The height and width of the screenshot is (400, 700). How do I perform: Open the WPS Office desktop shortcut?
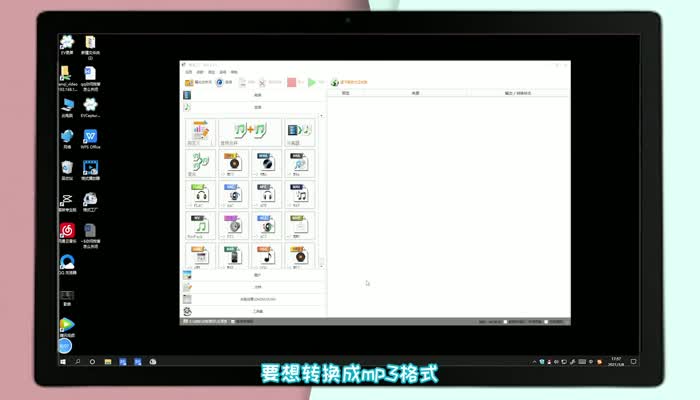pyautogui.click(x=90, y=139)
